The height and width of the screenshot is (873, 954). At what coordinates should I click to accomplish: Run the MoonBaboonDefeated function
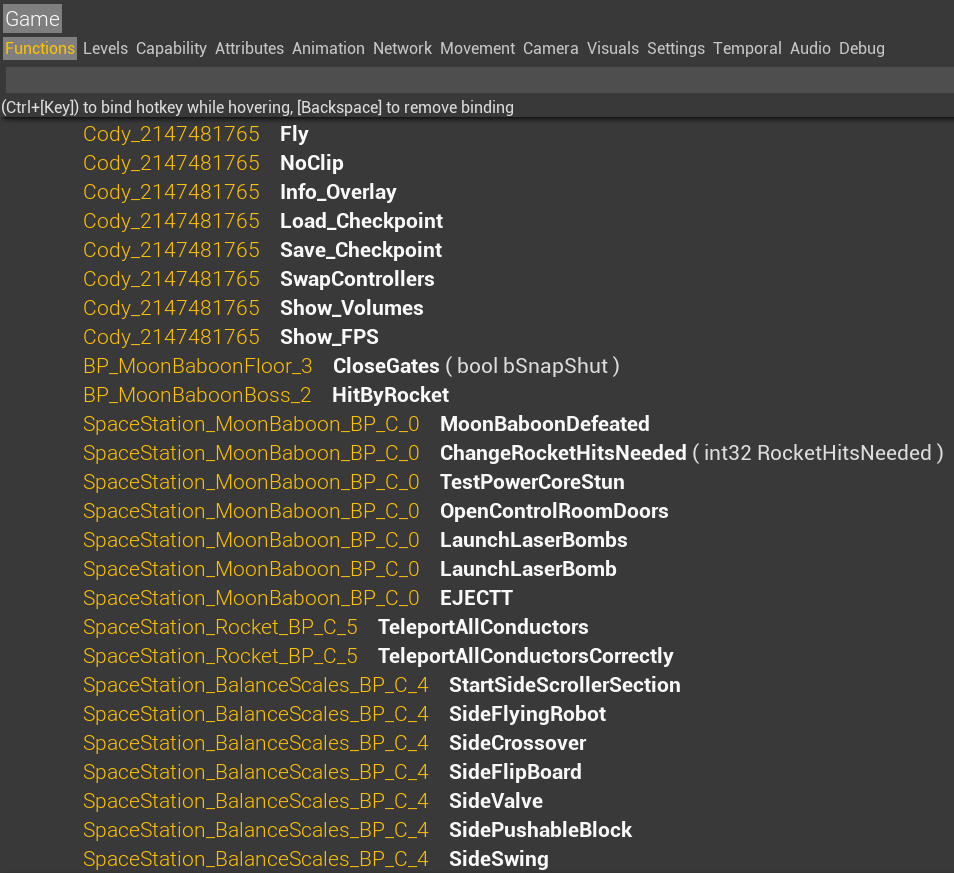[545, 424]
